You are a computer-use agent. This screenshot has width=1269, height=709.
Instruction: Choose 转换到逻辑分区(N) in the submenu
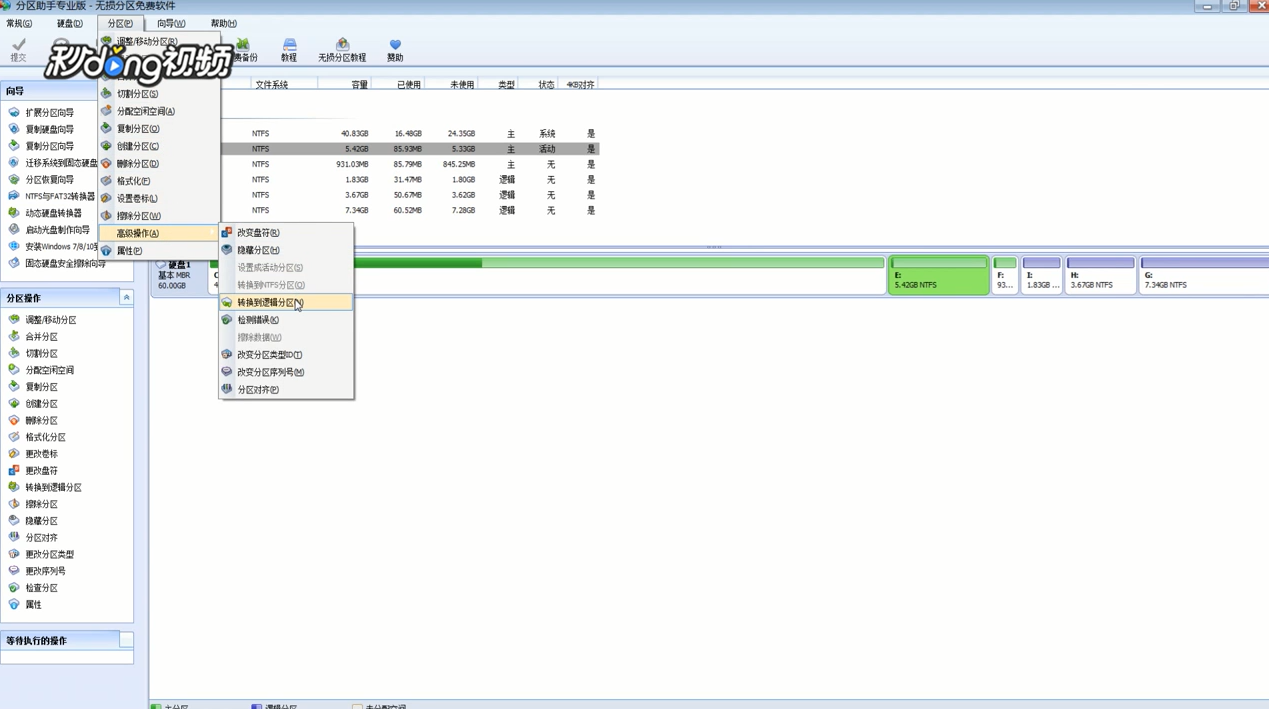click(x=286, y=302)
